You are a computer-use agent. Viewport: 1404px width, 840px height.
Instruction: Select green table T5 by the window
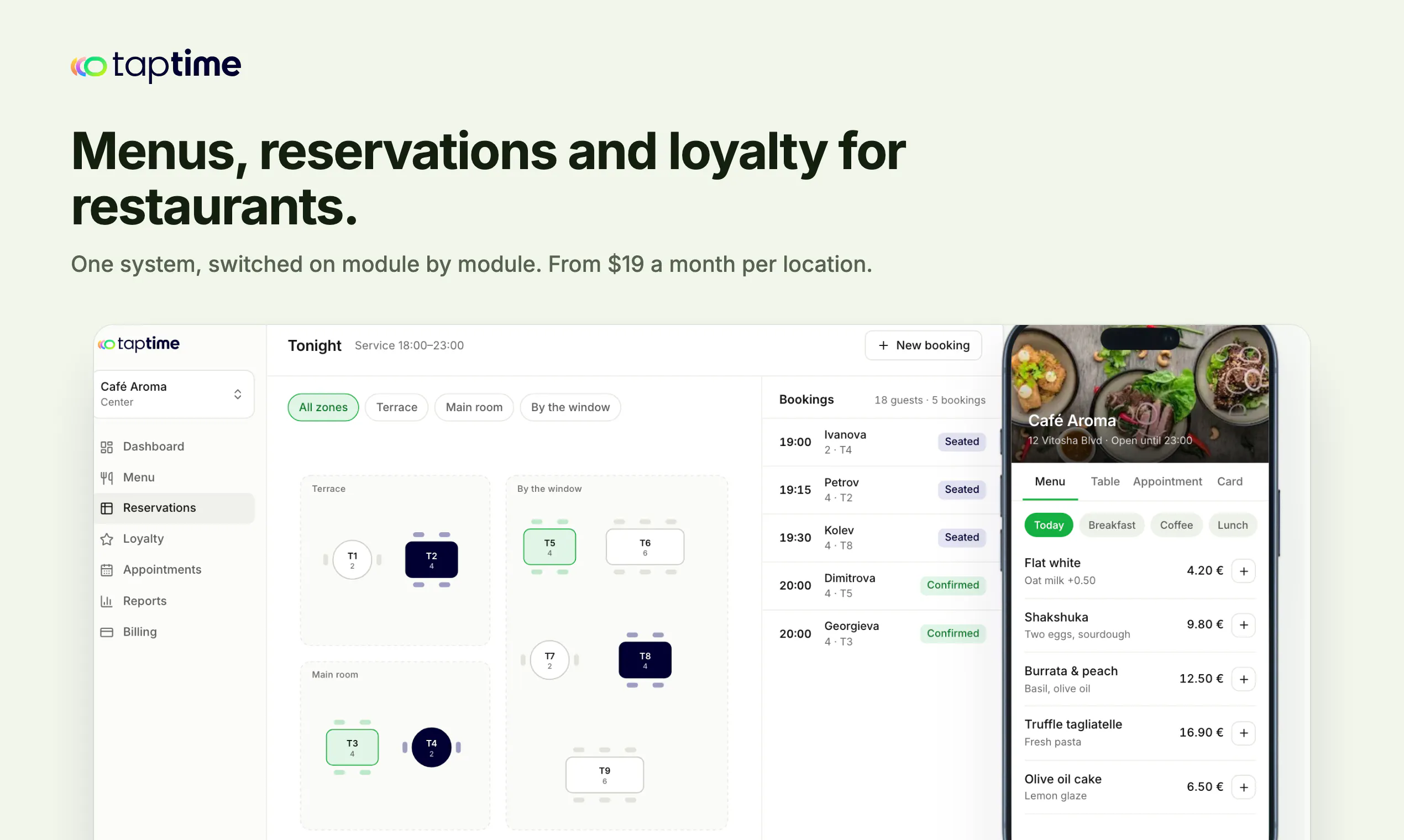549,547
